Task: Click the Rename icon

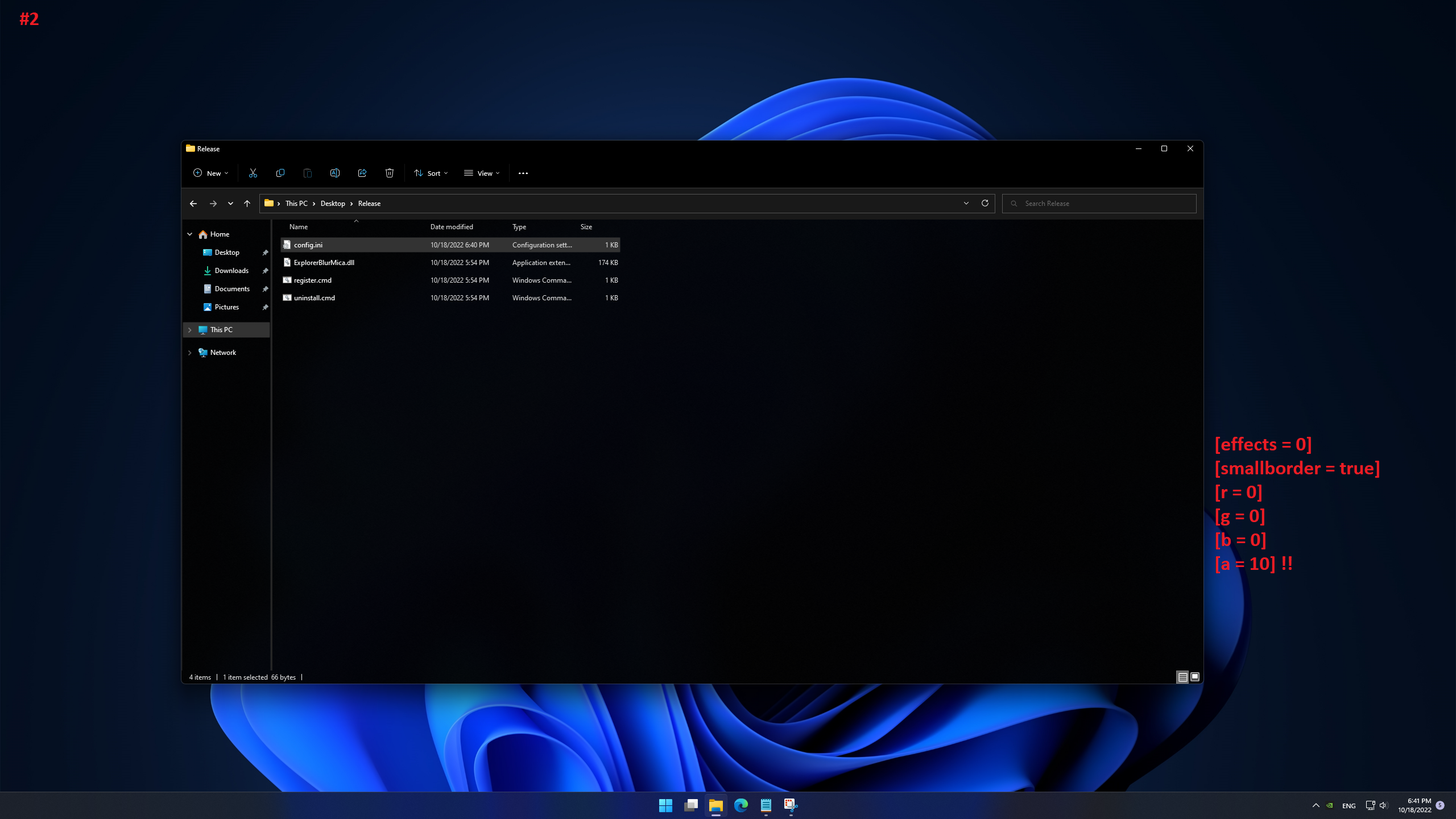Action: pyautogui.click(x=335, y=173)
